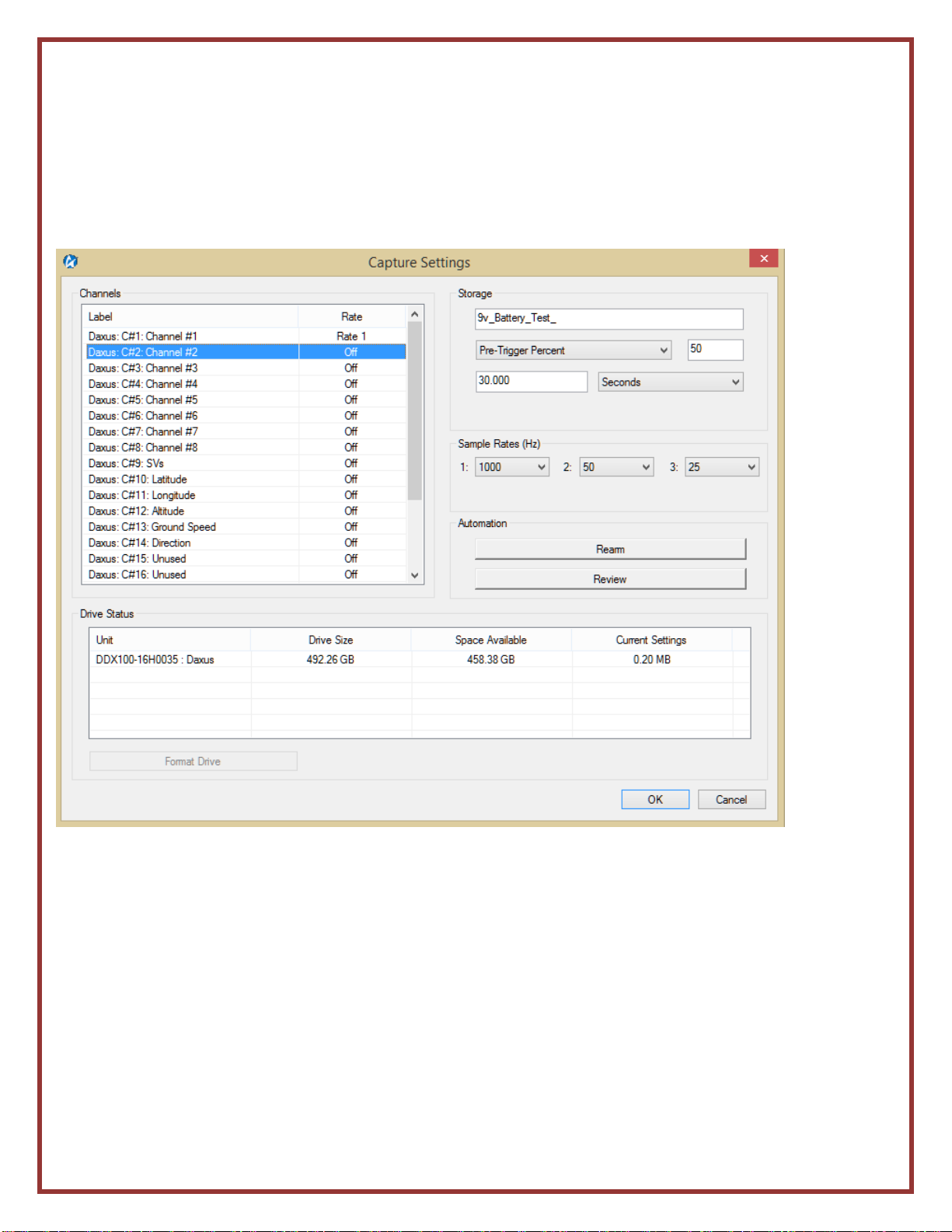The width and height of the screenshot is (952, 1232).
Task: Click the Space Available column header
Action: (491, 640)
